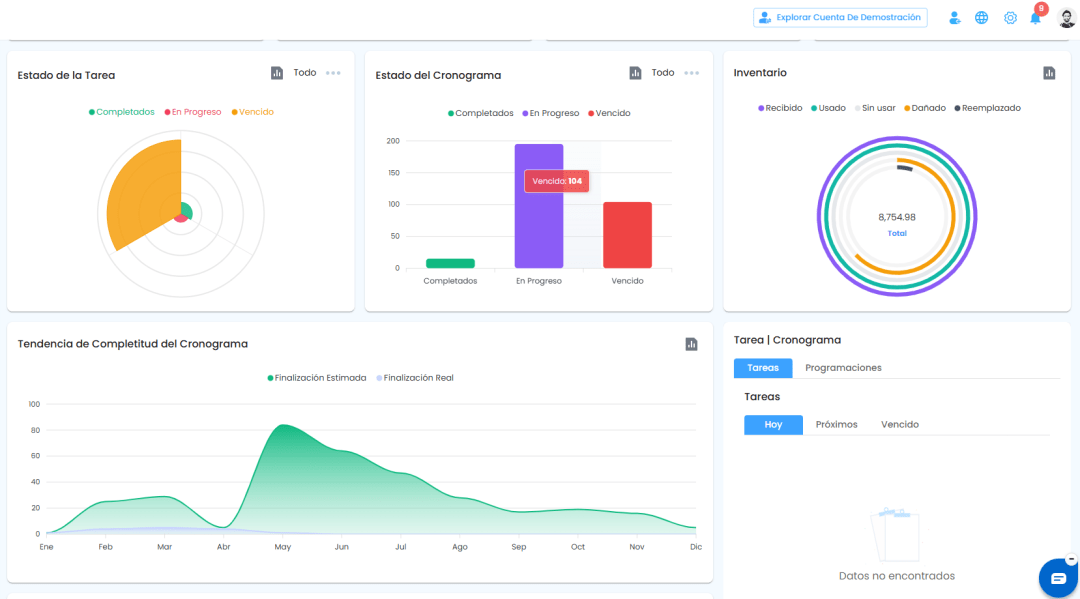Screen dimensions: 1080x599
Task: Open Todo filter in Estado de la Tarea
Action: click(304, 72)
